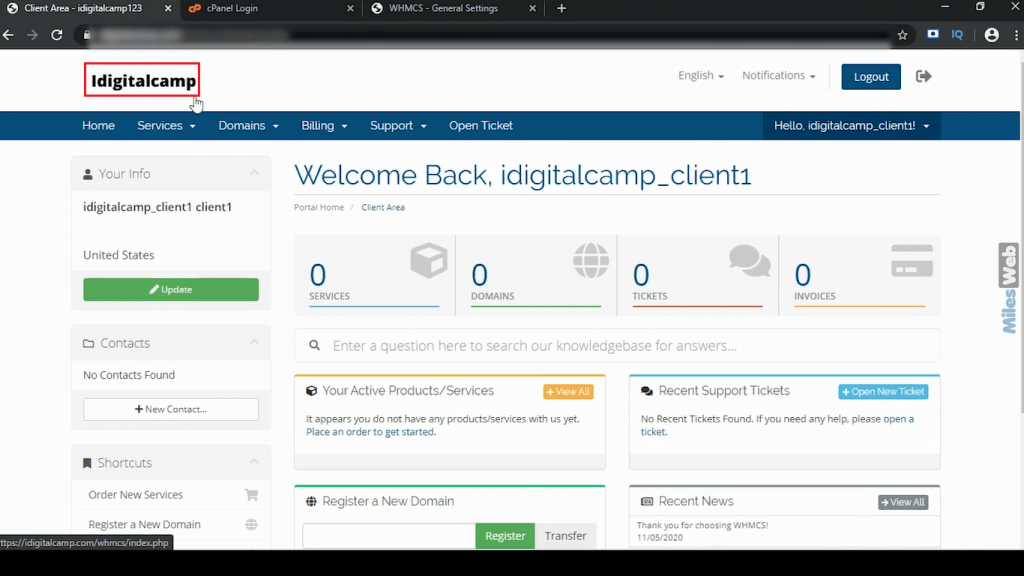Screen dimensions: 1024x576
Task: Collapse the Contacts panel chevron
Action: [254, 343]
